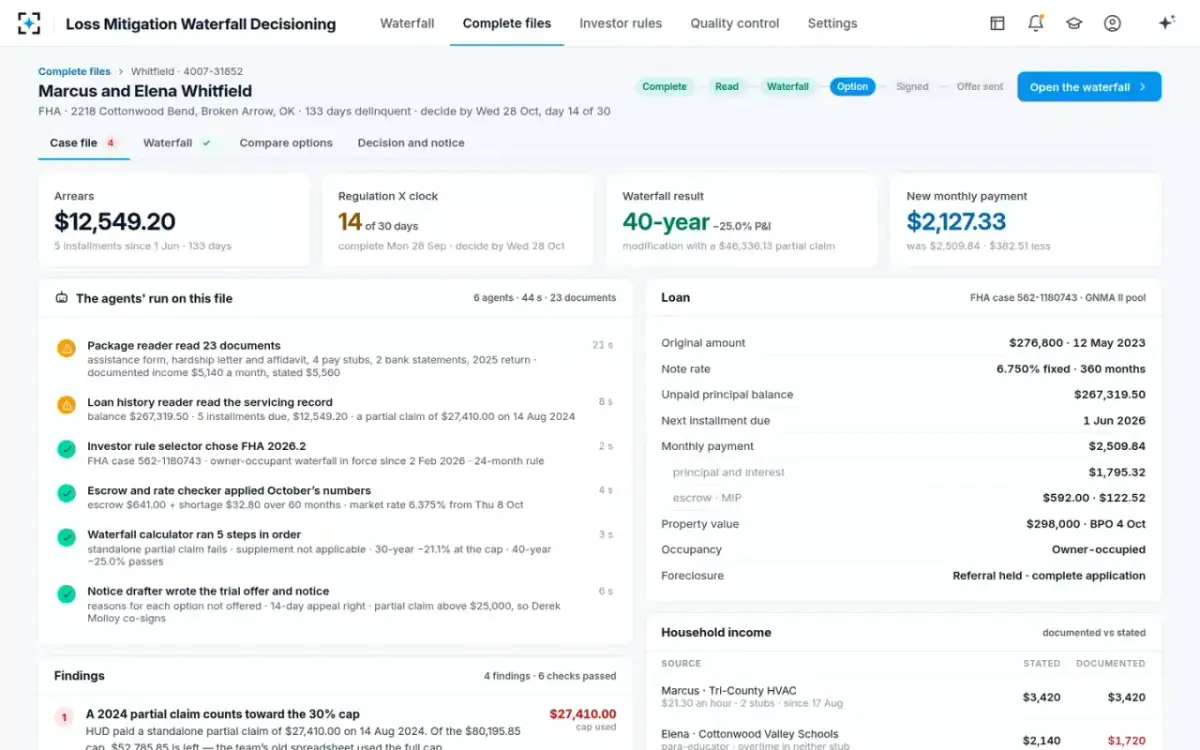Image resolution: width=1200 pixels, height=750 pixels.
Task: Open Investor rule selector chose FHA 2026.2 row
Action: pyautogui.click(x=335, y=453)
